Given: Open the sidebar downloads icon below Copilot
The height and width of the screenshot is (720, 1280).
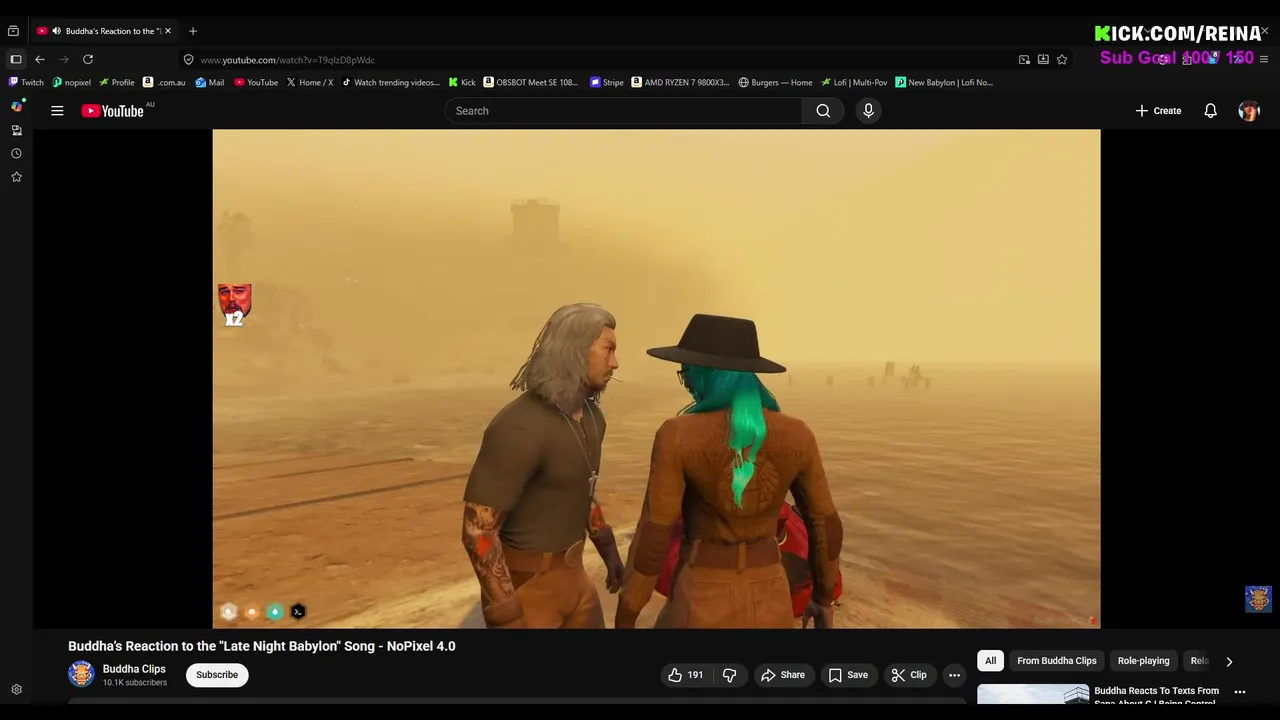Looking at the screenshot, I should pyautogui.click(x=16, y=130).
